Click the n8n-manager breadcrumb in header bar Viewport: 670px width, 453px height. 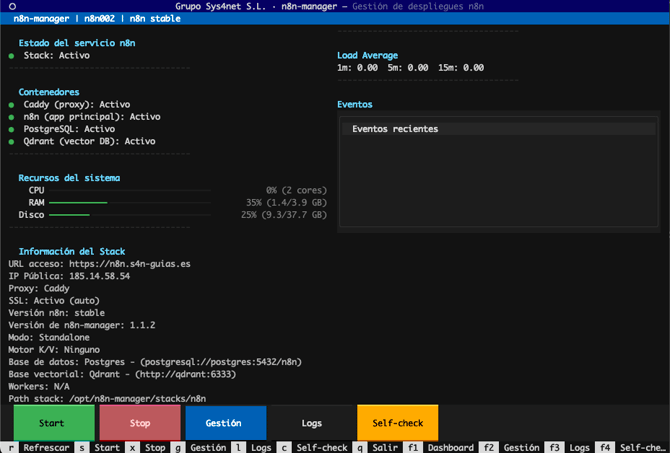[x=45, y=18]
